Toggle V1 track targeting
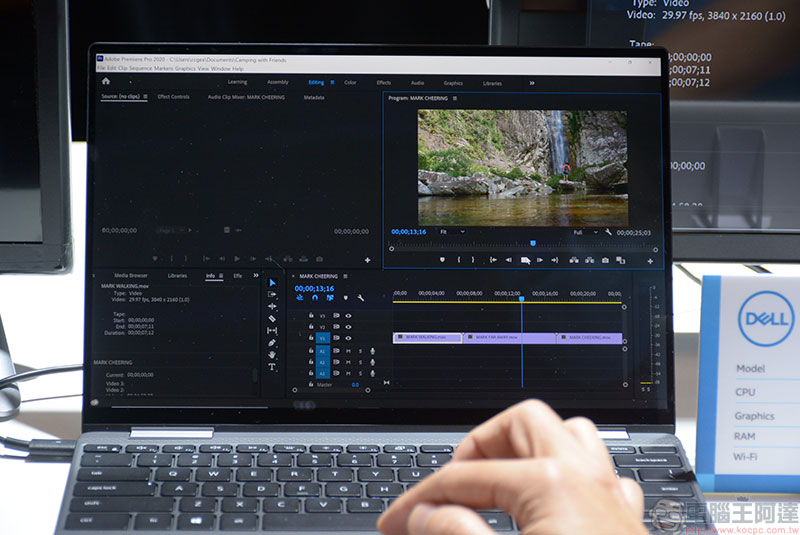The height and width of the screenshot is (535, 800). (x=322, y=338)
